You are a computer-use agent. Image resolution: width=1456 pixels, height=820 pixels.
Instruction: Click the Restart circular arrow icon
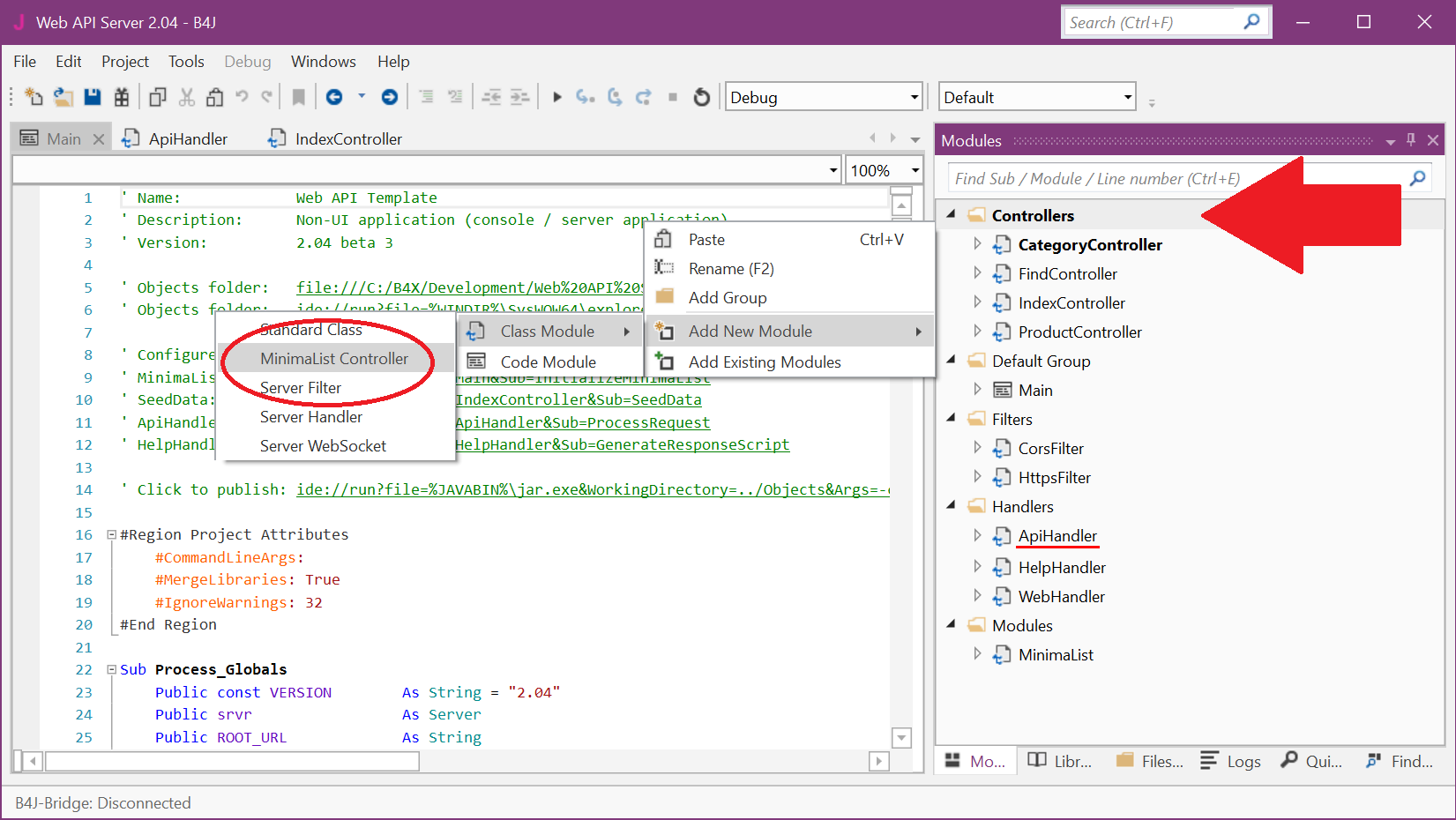(x=702, y=97)
